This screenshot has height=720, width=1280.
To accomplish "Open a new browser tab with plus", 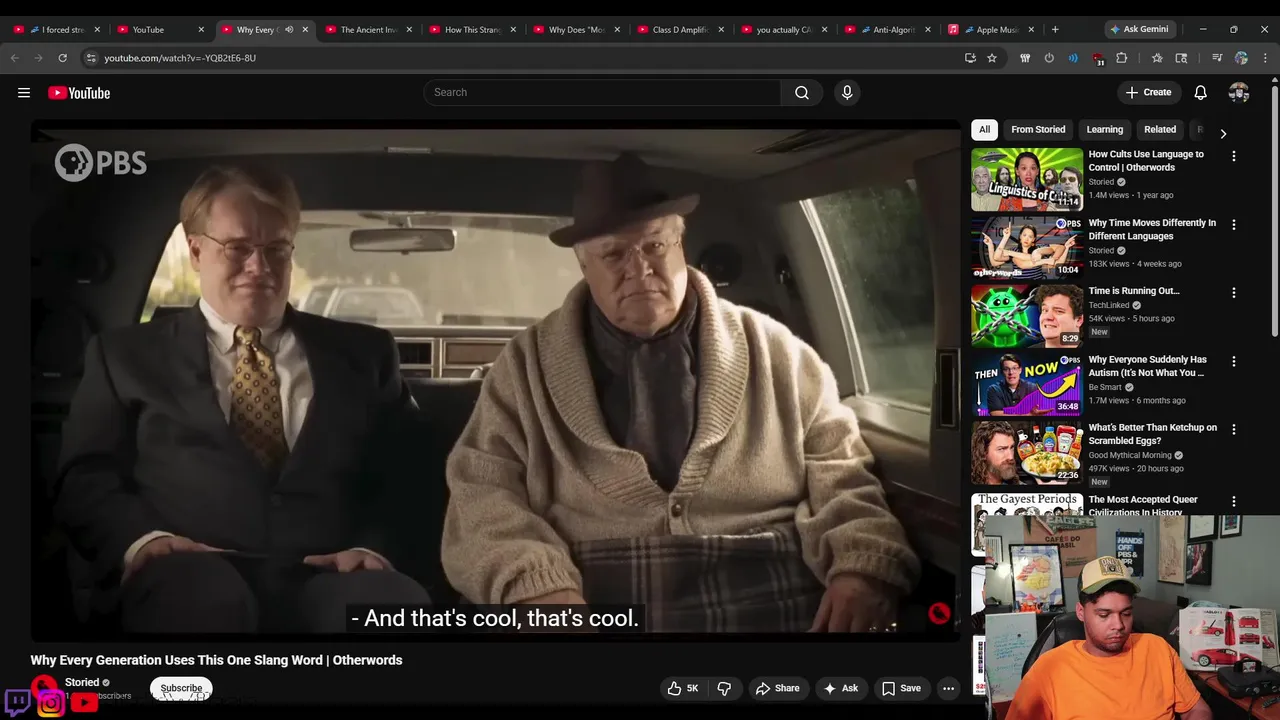I will 1055,30.
